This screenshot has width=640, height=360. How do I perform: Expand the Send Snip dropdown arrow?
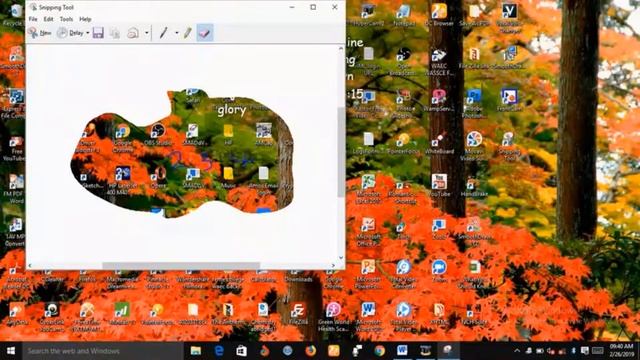147,33
